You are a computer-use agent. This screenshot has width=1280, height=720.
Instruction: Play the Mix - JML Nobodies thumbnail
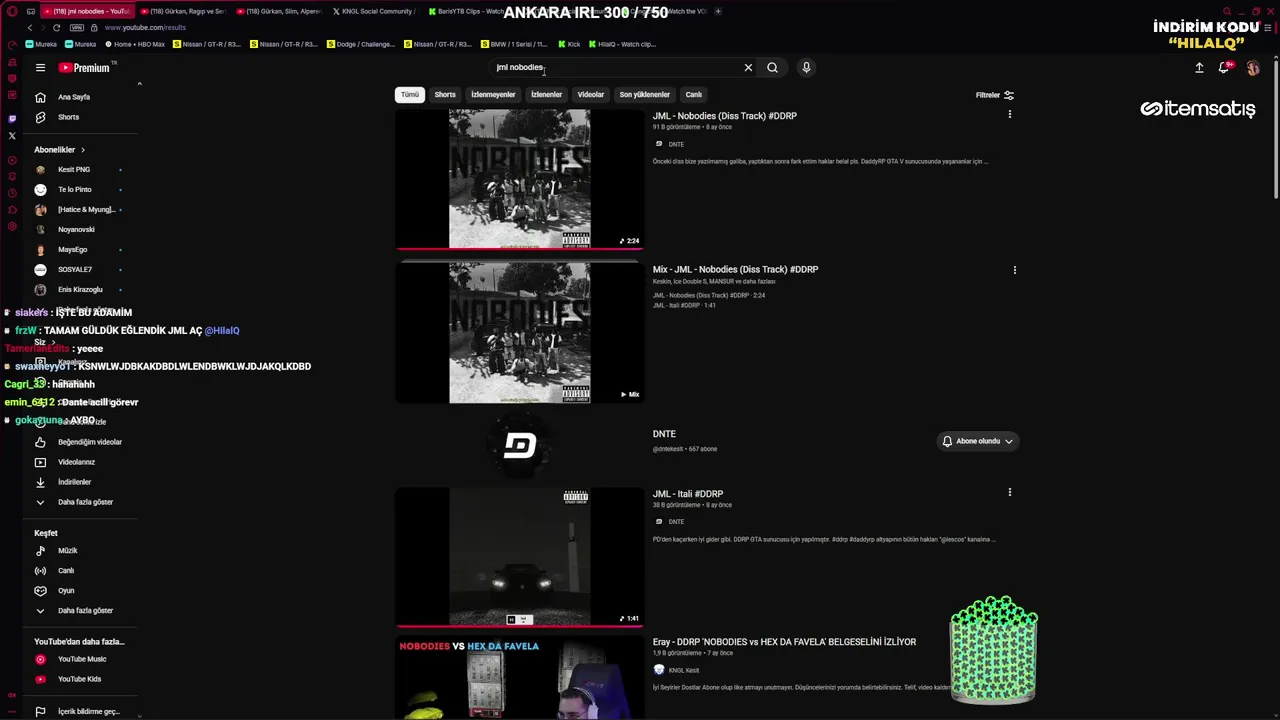[519, 333]
